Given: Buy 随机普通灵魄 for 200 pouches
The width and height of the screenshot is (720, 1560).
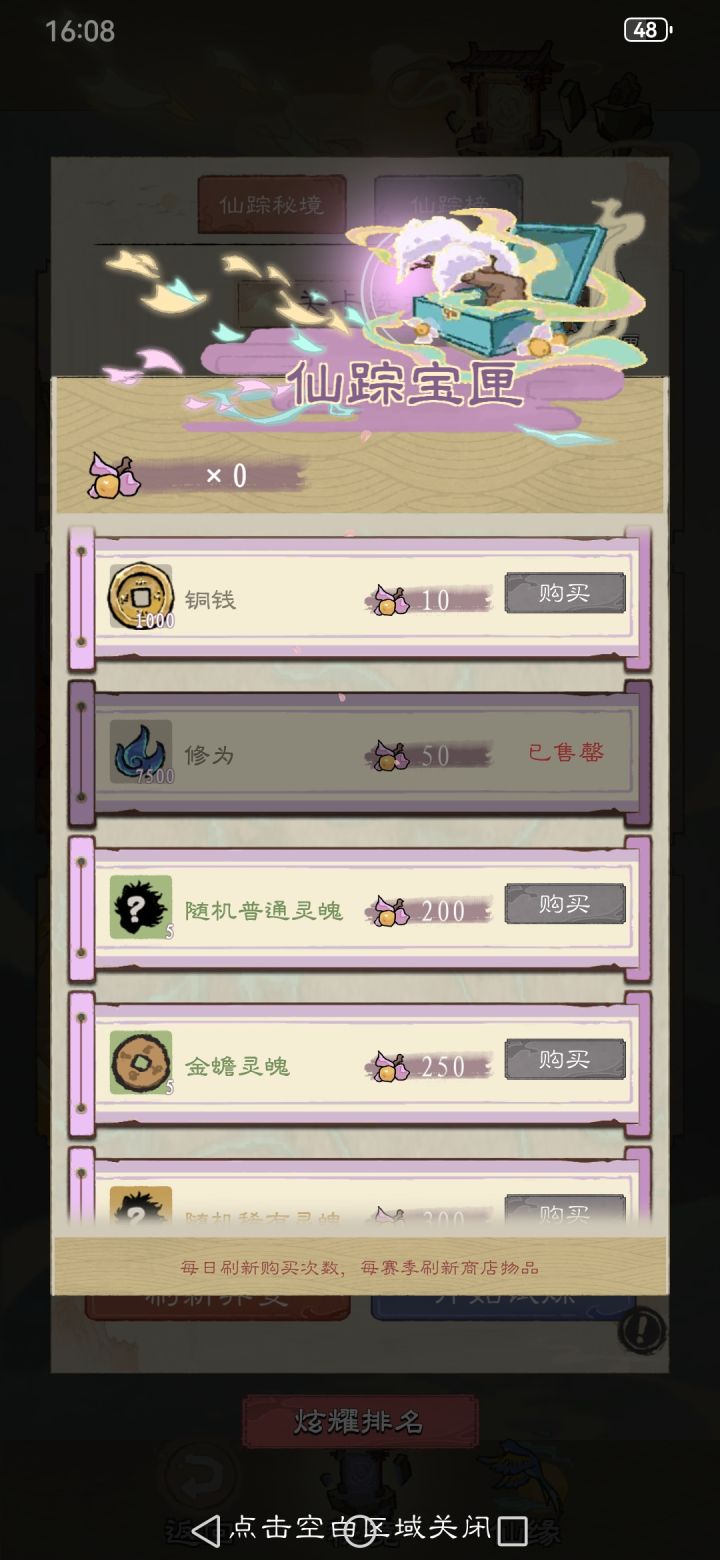Looking at the screenshot, I should click(565, 904).
